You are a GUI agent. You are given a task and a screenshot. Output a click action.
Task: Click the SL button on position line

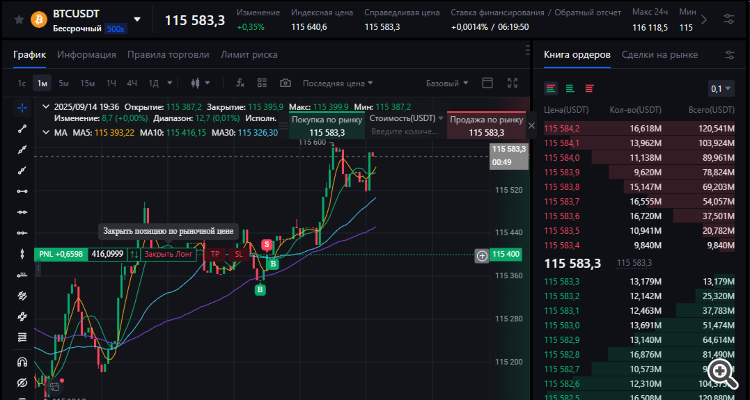pos(239,255)
